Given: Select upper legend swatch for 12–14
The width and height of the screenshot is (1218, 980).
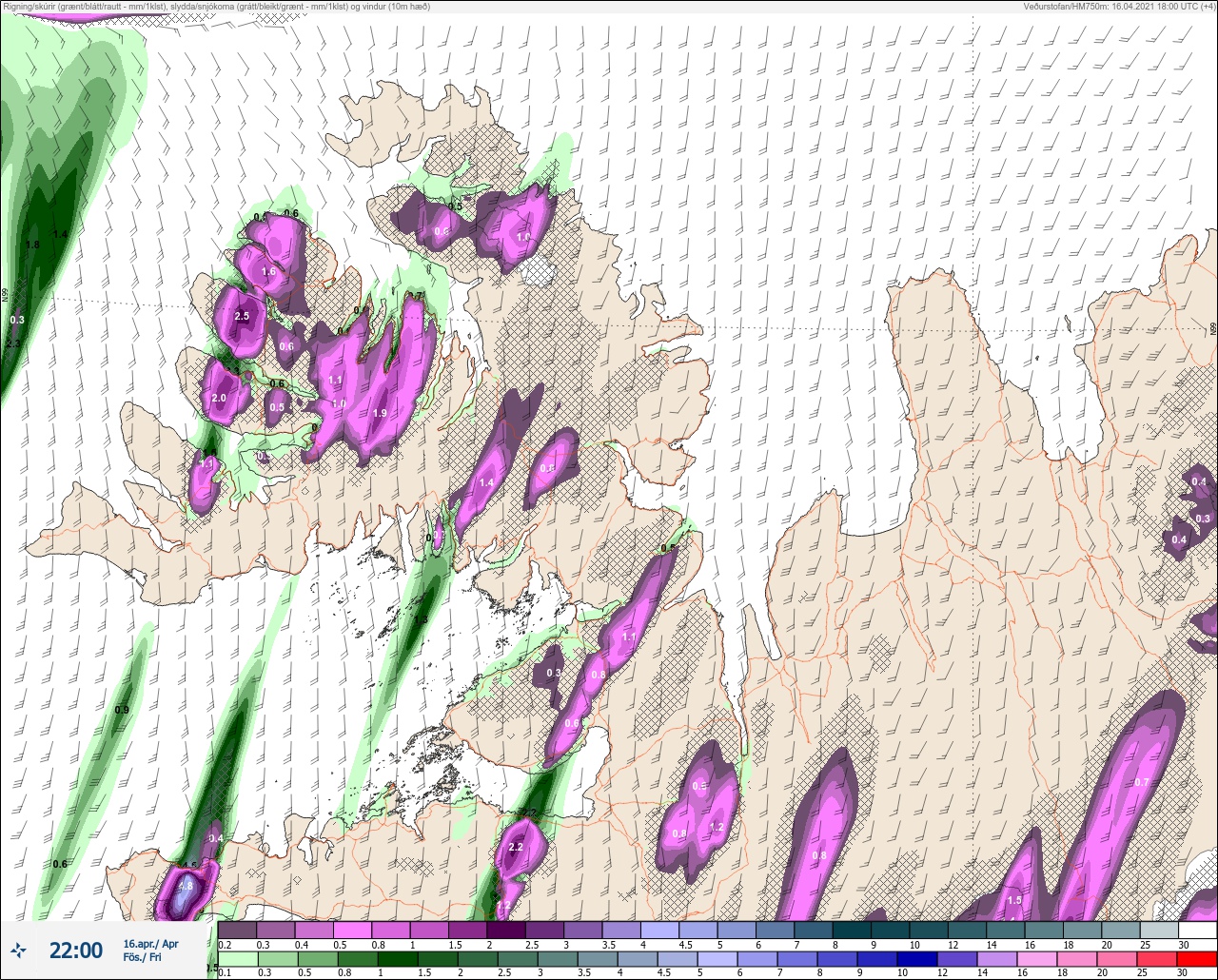Looking at the screenshot, I should click(x=967, y=930).
